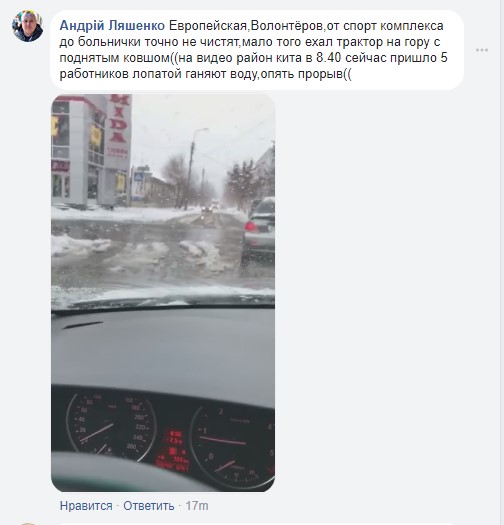Click the flooded road area in video
The height and width of the screenshot is (525, 504).
[x=147, y=254]
